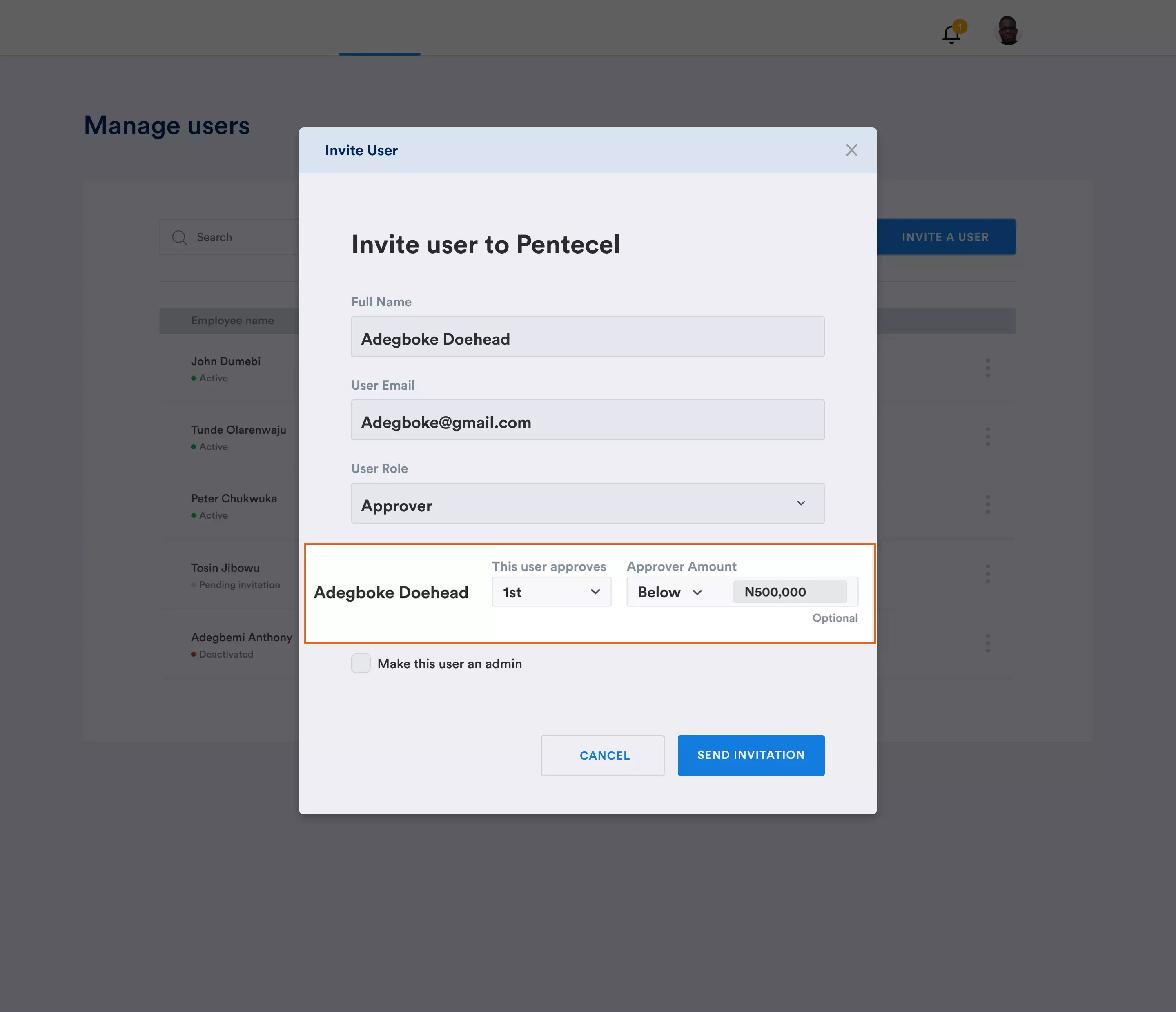Close the Invite User dialog
Image resolution: width=1176 pixels, height=1012 pixels.
(851, 150)
